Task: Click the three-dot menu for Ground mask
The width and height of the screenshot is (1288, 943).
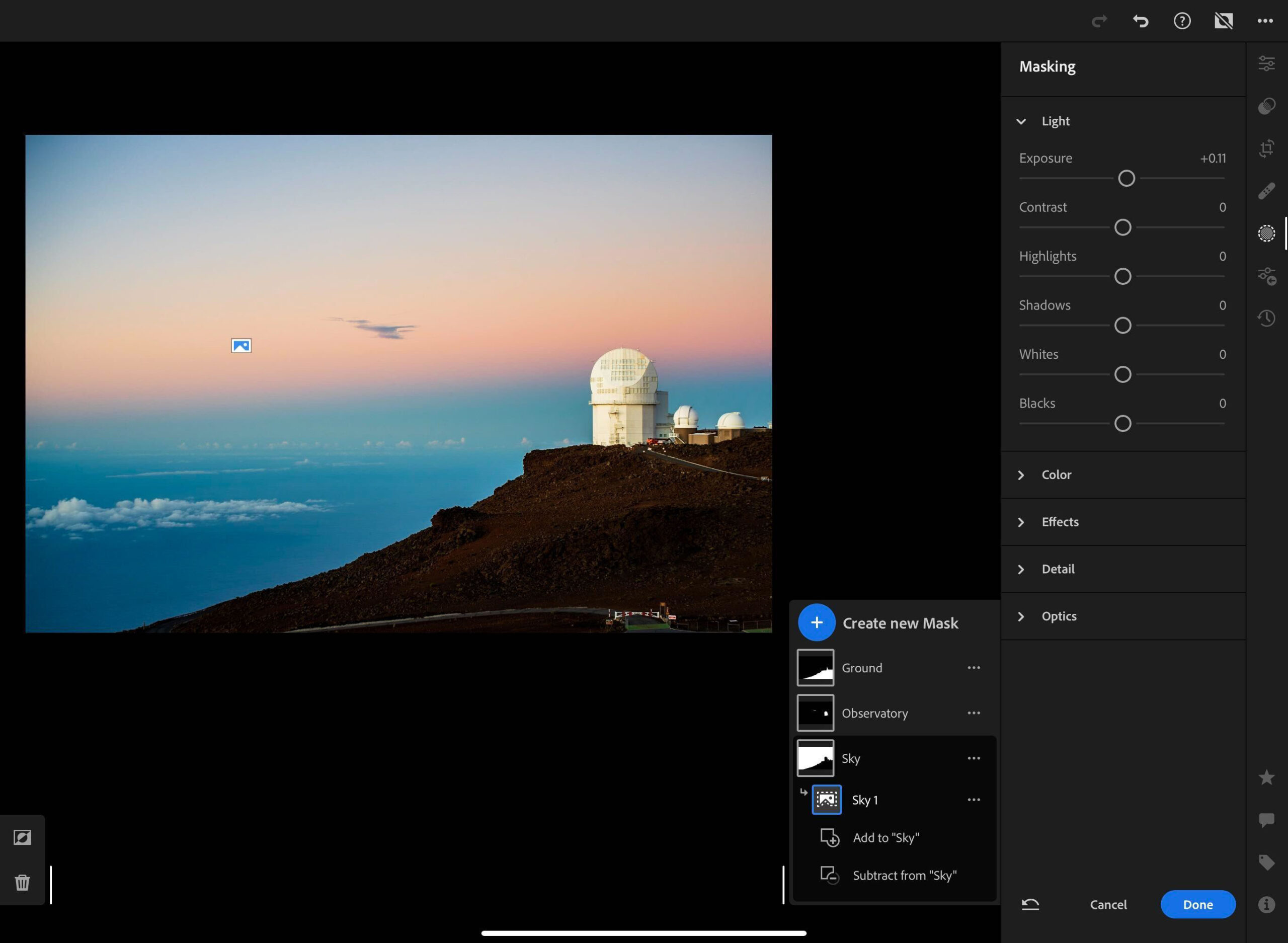Action: point(973,667)
